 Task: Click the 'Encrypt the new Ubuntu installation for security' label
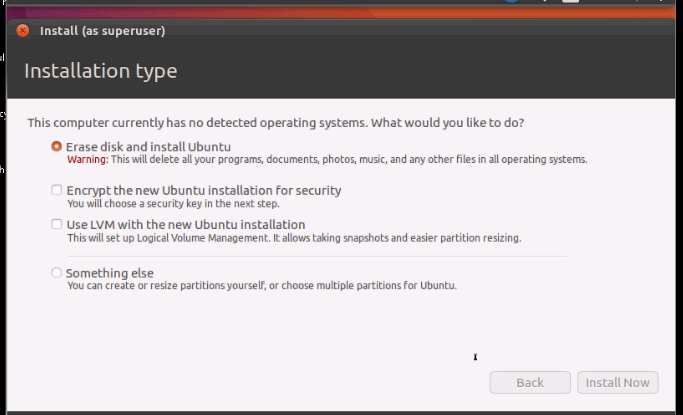[204, 190]
